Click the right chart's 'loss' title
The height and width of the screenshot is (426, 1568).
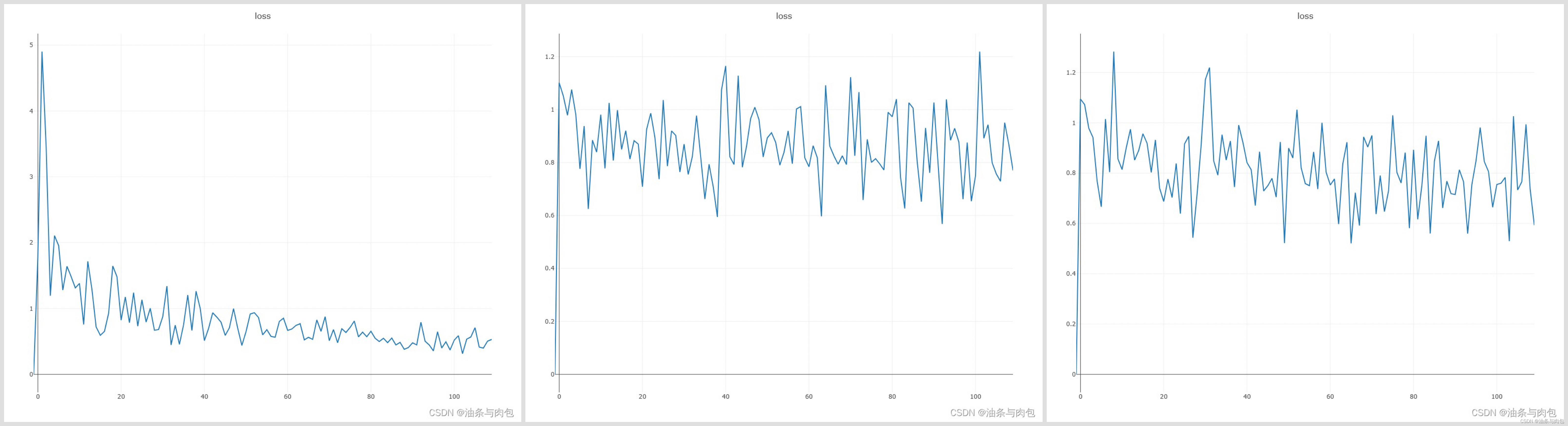[x=1305, y=16]
